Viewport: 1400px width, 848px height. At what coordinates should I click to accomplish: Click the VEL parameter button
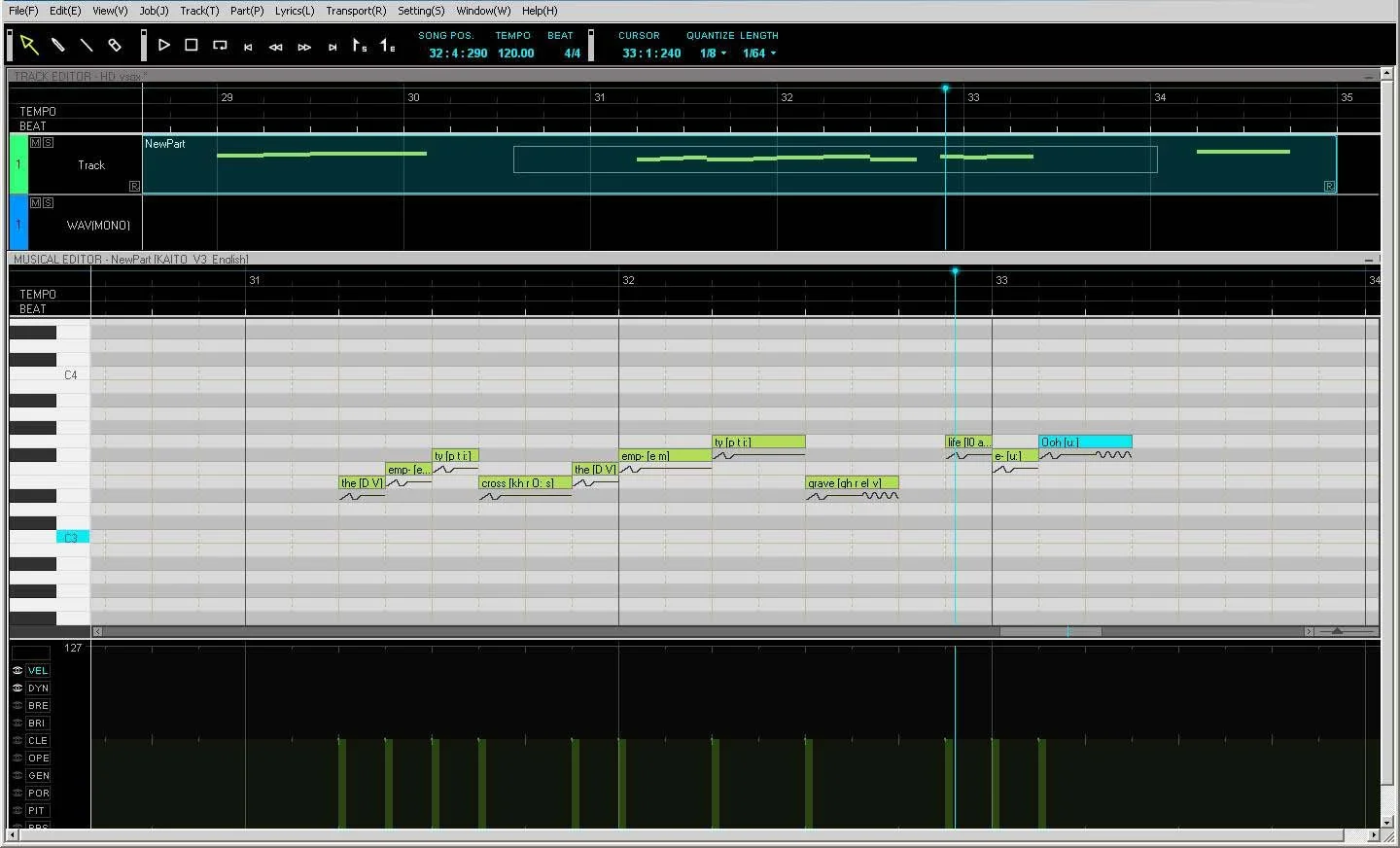click(37, 670)
